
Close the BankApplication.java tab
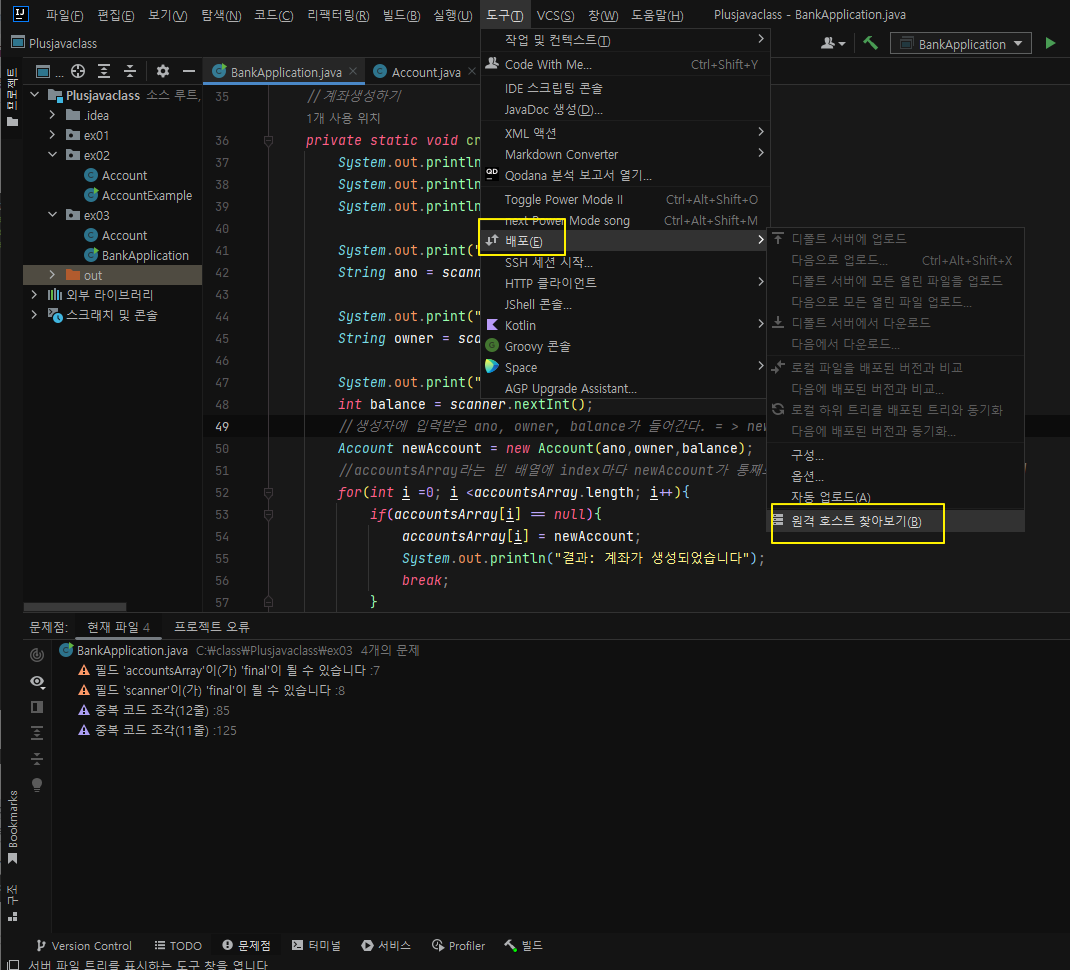(353, 71)
